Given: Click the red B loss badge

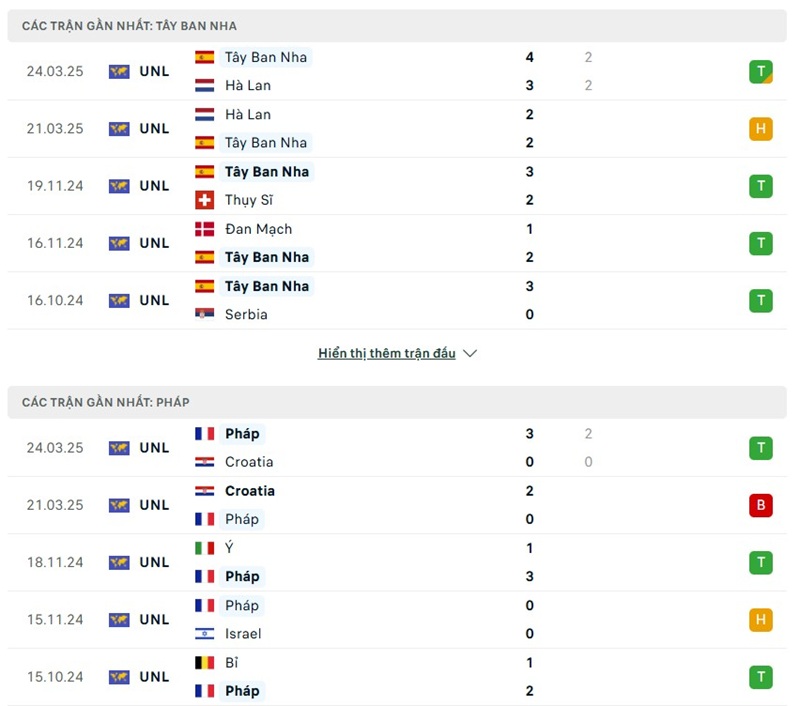Looking at the screenshot, I should 761,505.
